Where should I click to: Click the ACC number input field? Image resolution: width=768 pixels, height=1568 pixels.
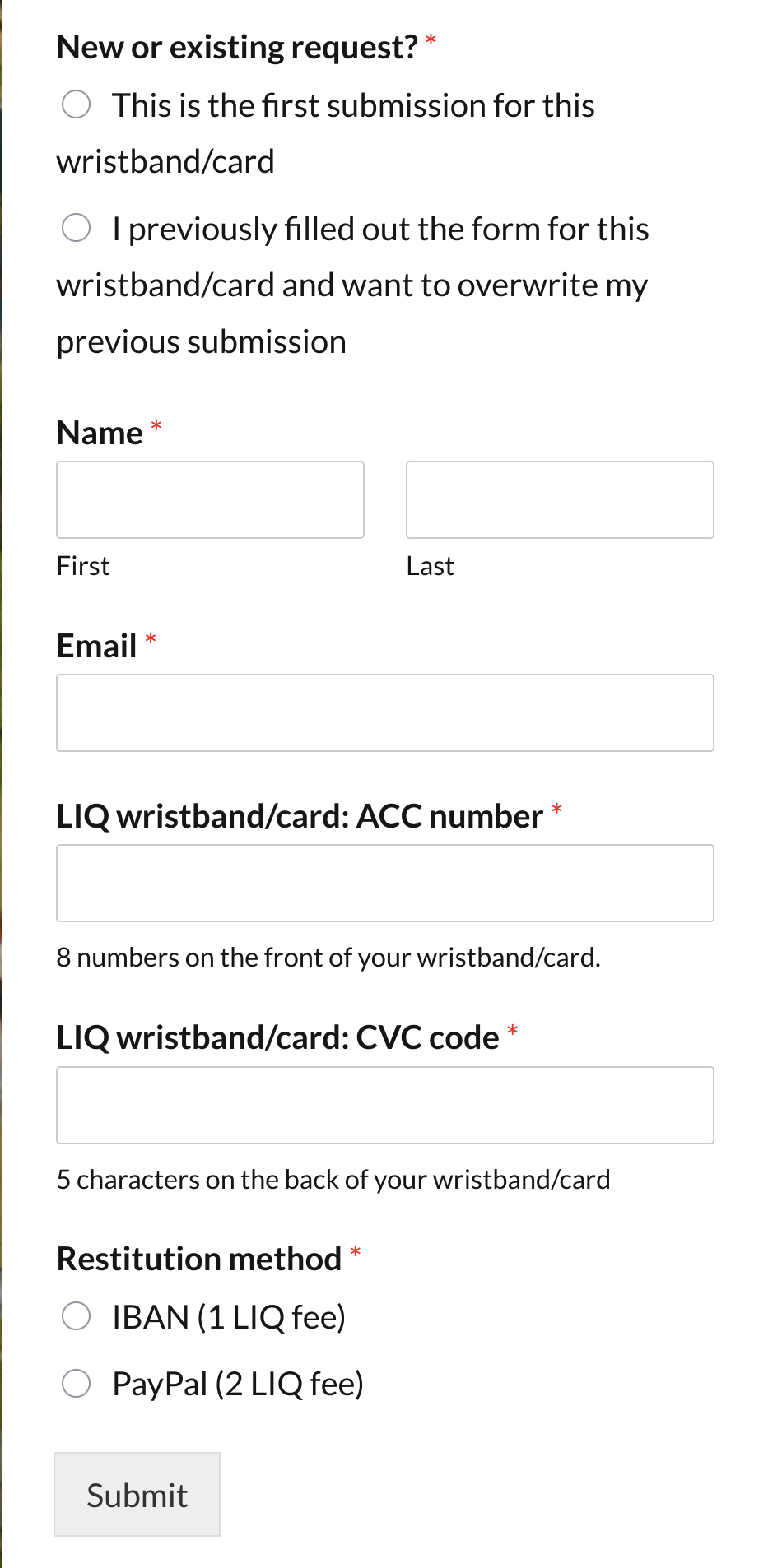(x=384, y=883)
